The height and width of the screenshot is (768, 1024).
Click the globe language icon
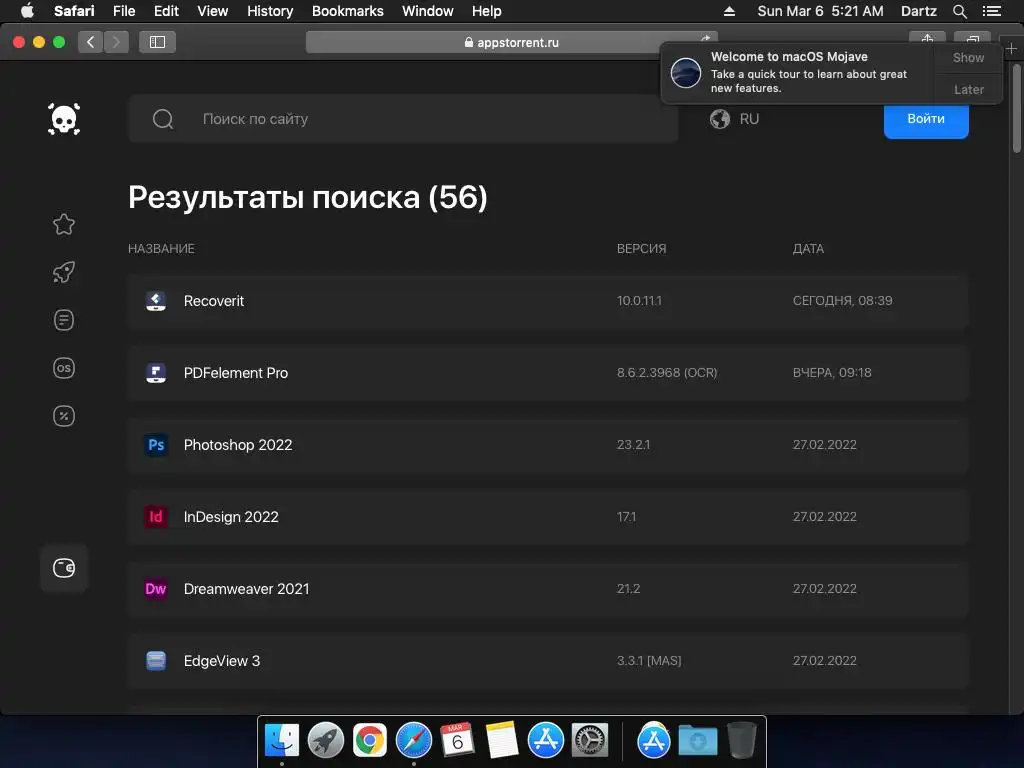pos(720,119)
